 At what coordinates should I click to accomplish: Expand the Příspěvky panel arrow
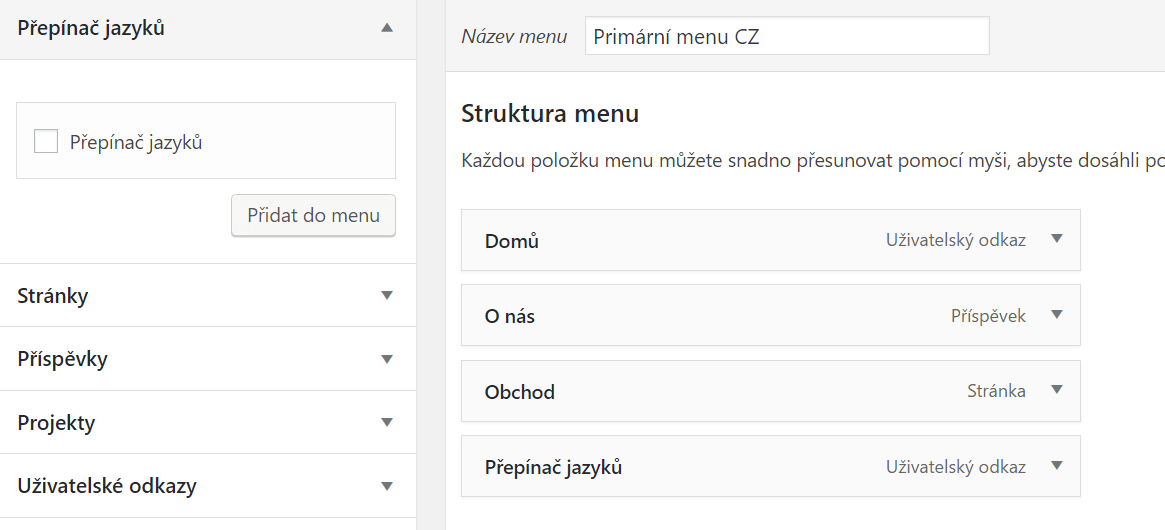click(386, 359)
